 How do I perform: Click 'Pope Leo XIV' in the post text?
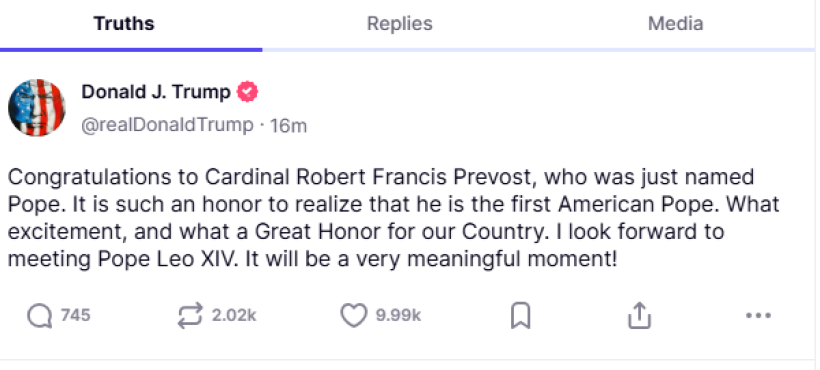click(168, 259)
